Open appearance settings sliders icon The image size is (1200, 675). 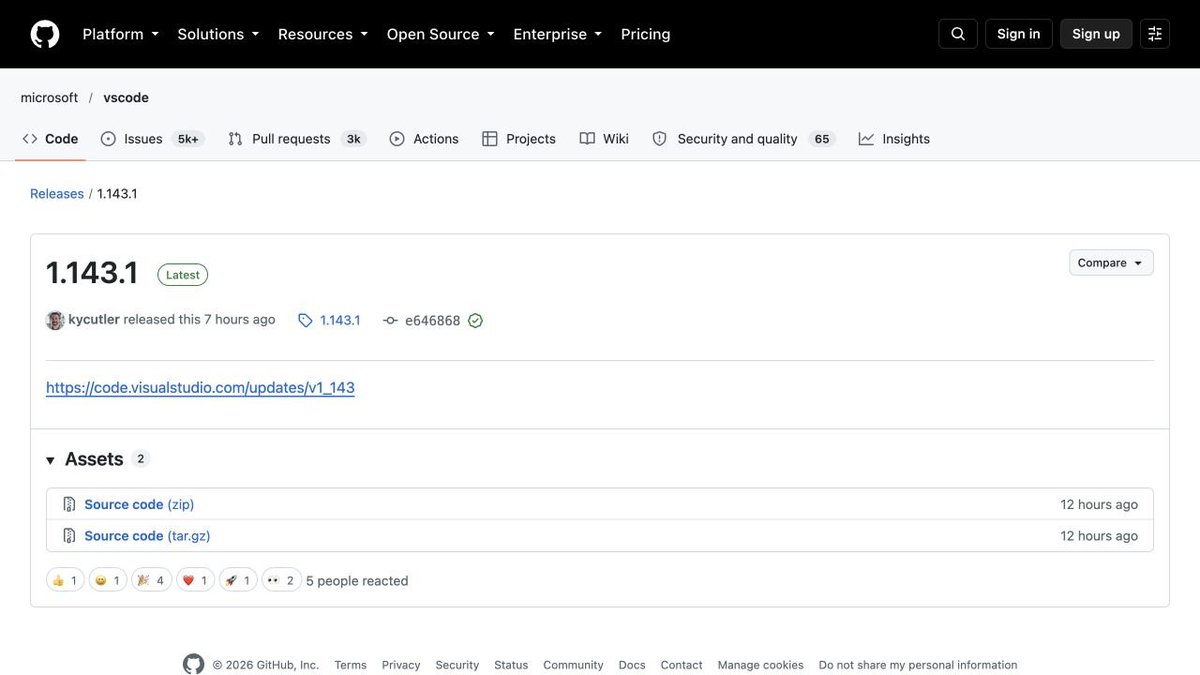(x=1155, y=34)
